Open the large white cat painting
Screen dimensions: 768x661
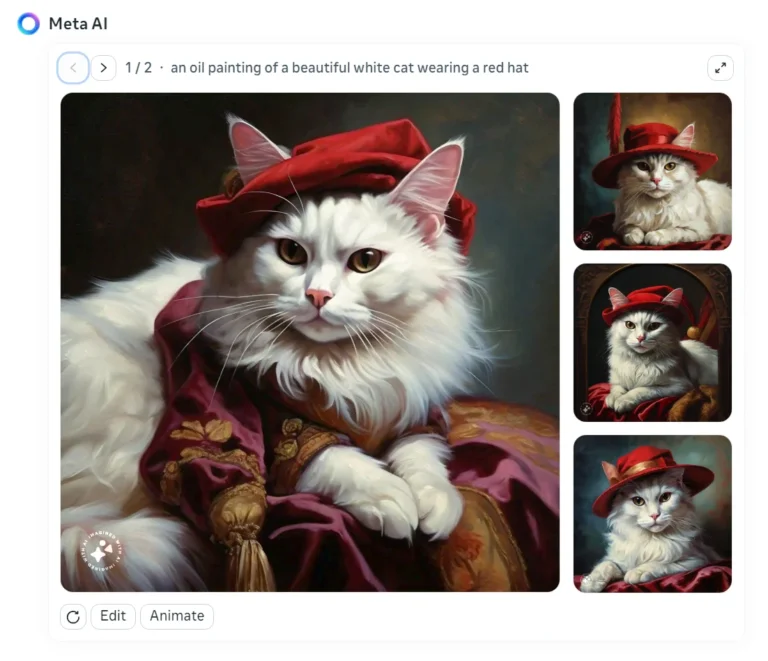310,400
